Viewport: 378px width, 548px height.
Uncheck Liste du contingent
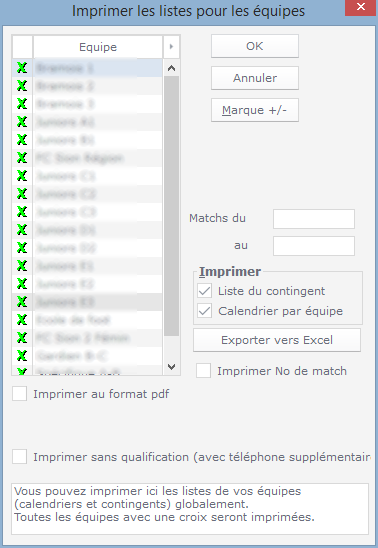coord(205,291)
